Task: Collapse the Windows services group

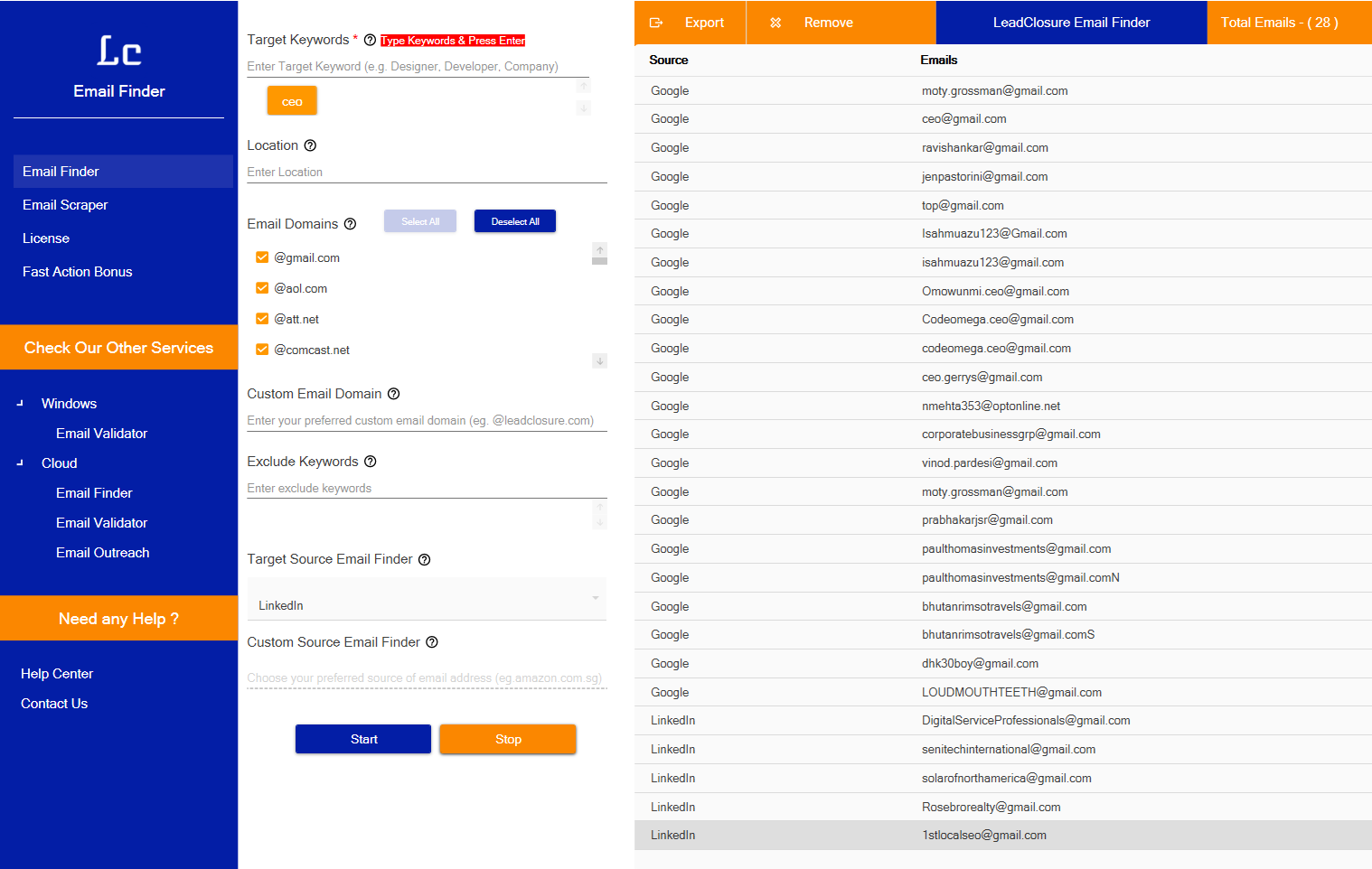Action: point(20,403)
